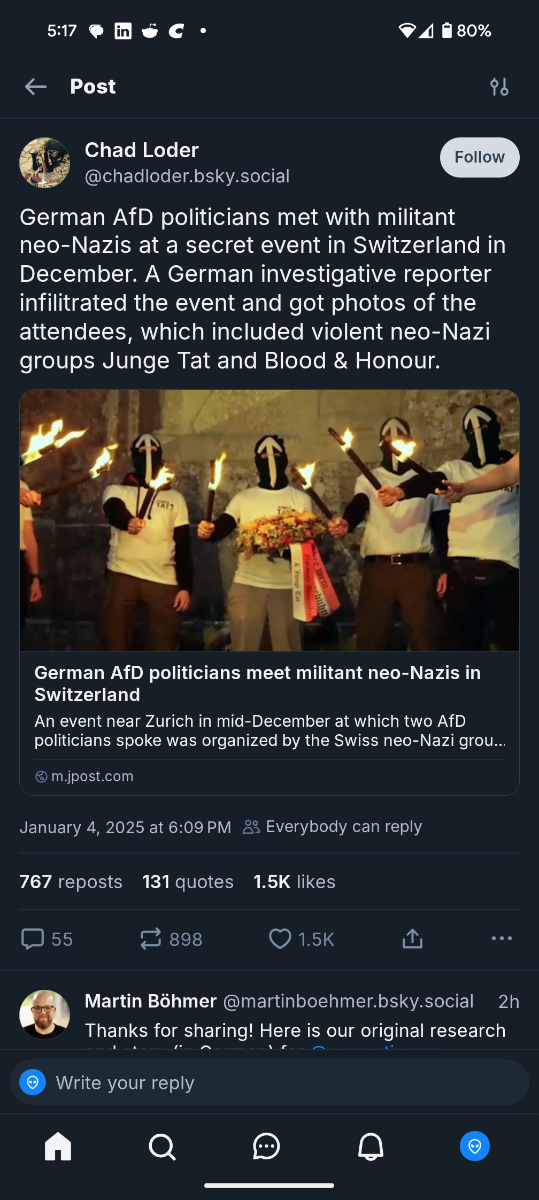
Task: Open Chad Loder's profile avatar
Action: tap(45, 163)
